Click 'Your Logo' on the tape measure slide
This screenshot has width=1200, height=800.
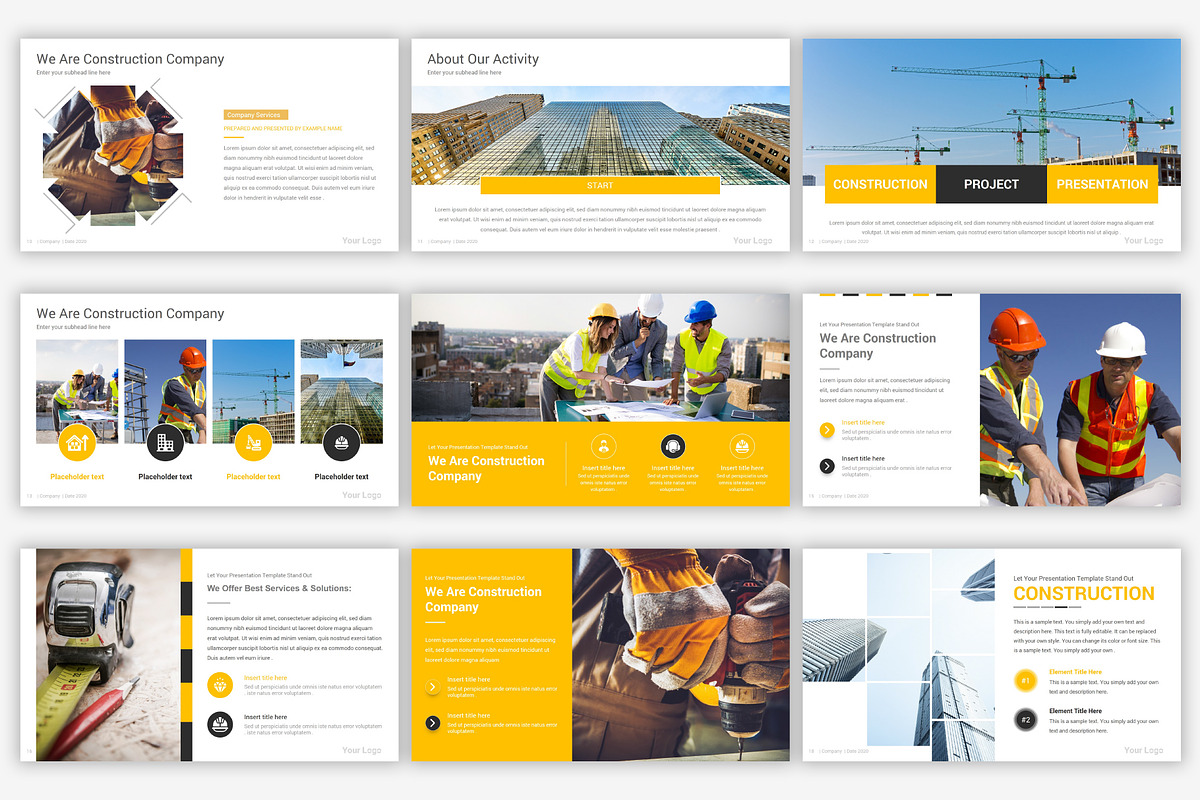(361, 750)
